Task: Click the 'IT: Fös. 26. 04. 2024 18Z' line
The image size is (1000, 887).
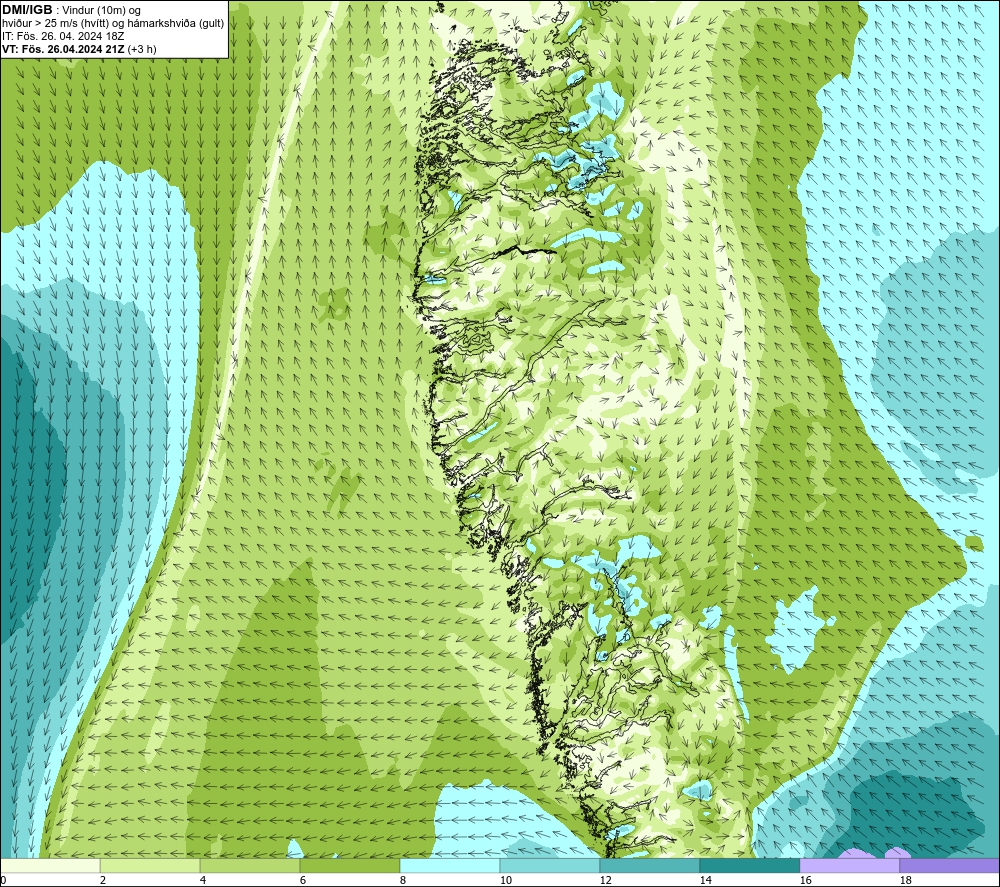Action: [x=63, y=36]
